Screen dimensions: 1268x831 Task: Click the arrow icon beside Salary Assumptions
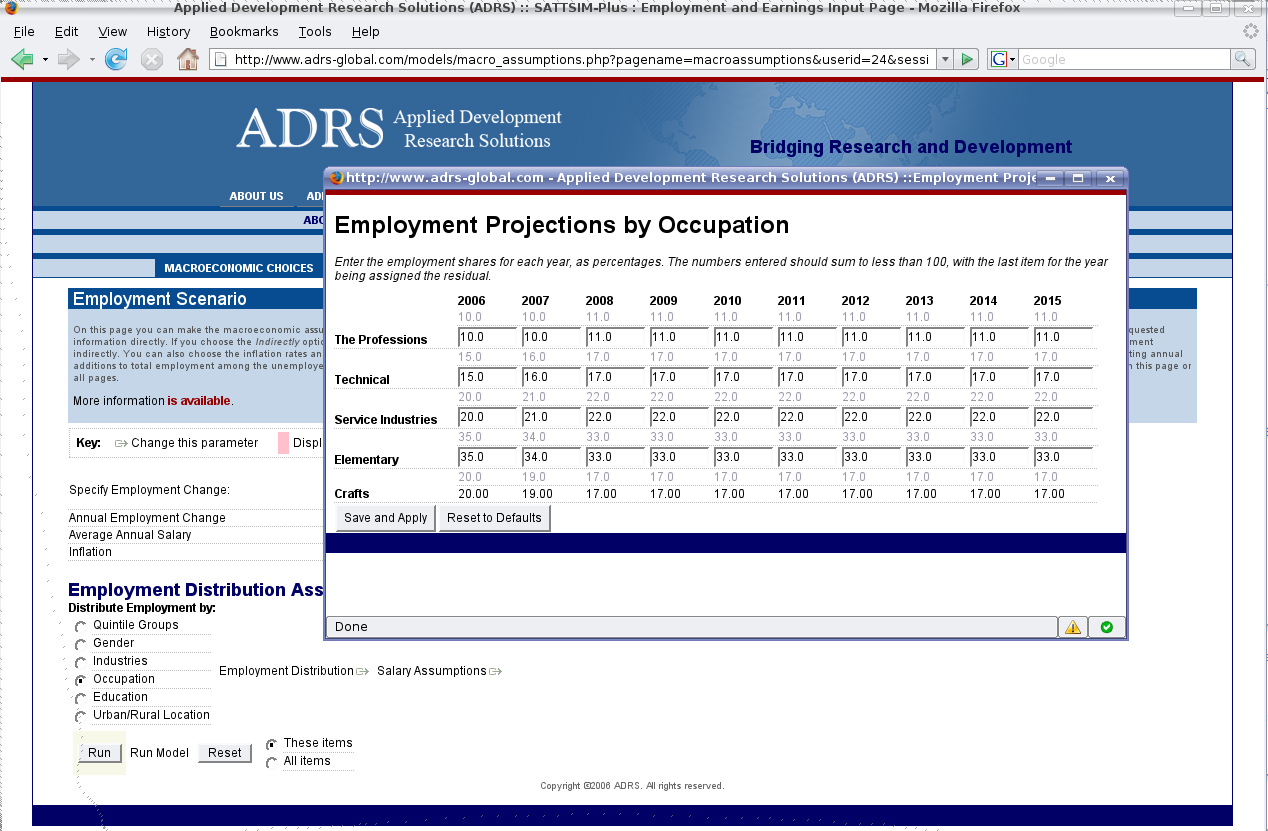[x=495, y=671]
